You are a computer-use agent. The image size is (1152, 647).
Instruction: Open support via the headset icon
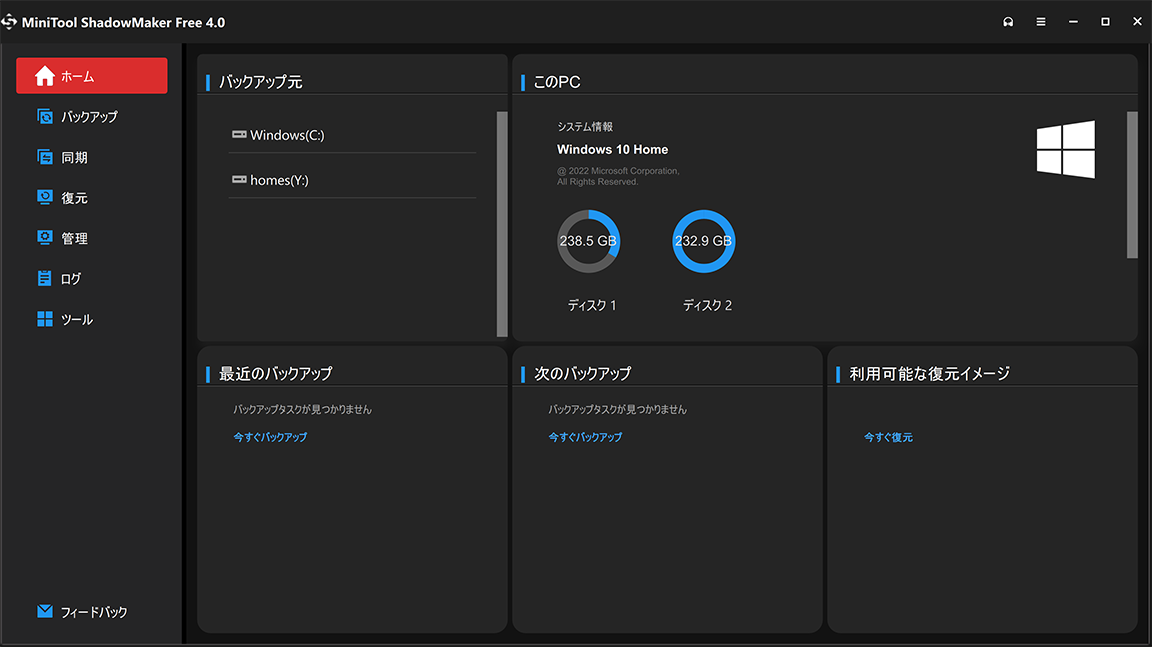[x=1008, y=22]
